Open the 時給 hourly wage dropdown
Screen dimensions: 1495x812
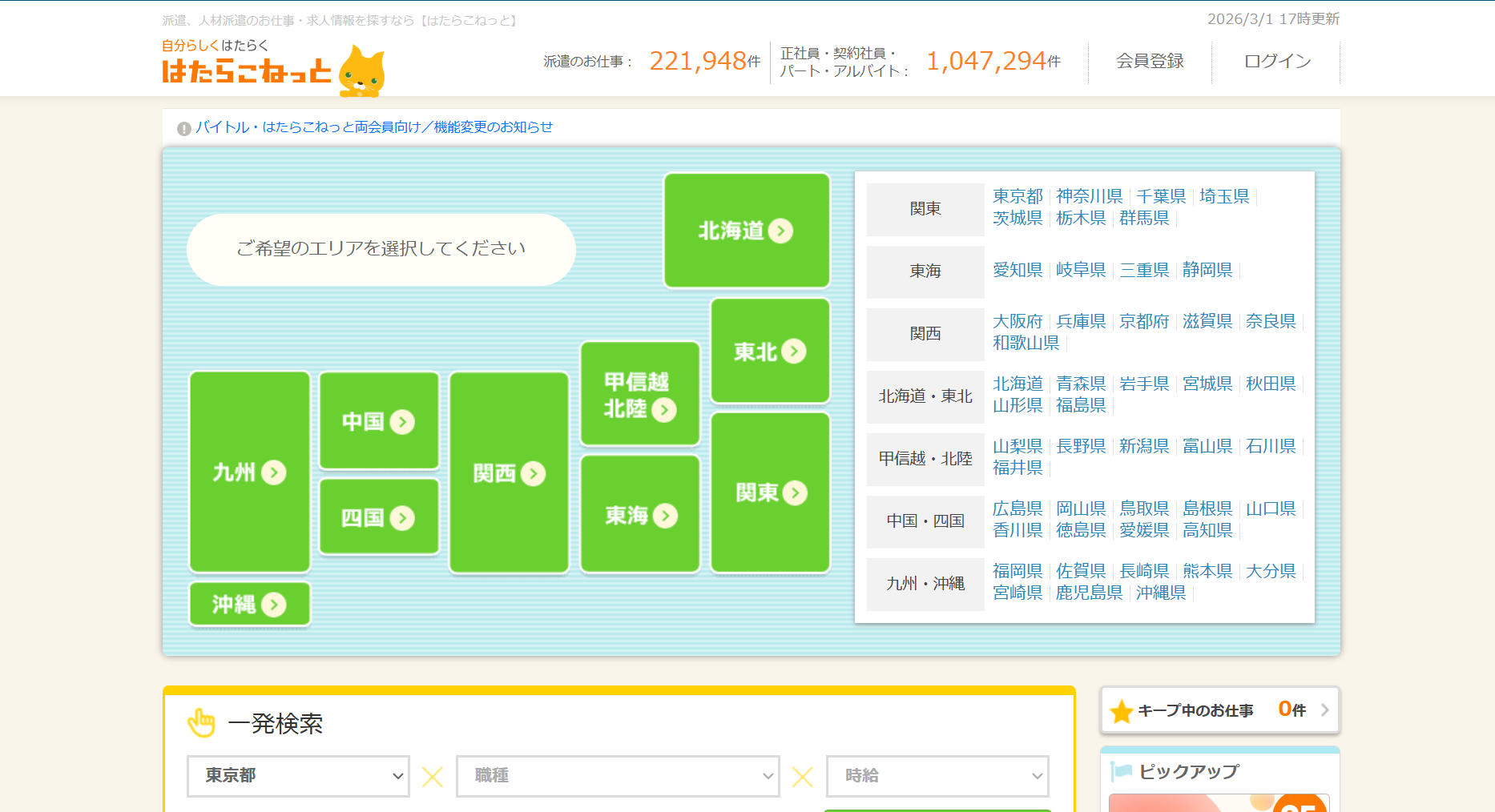pos(937,776)
